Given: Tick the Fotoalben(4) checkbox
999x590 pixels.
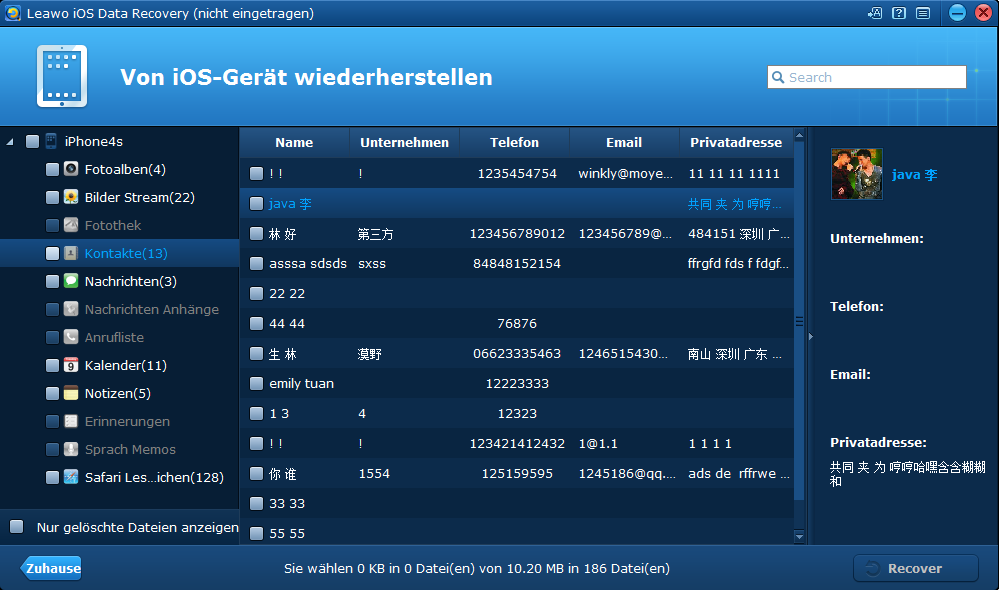Looking at the screenshot, I should (x=53, y=169).
